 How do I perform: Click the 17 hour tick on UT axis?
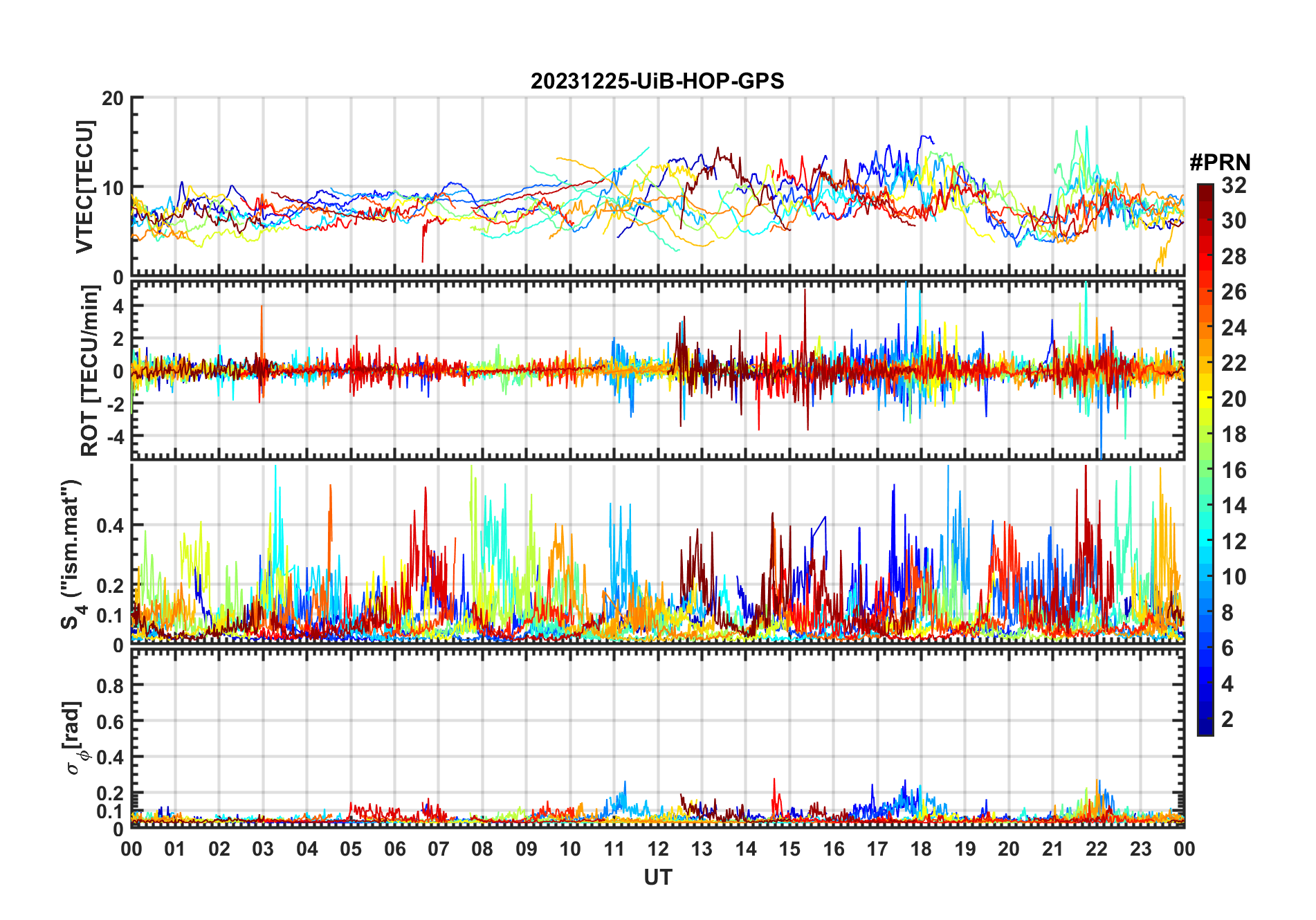coord(877,849)
